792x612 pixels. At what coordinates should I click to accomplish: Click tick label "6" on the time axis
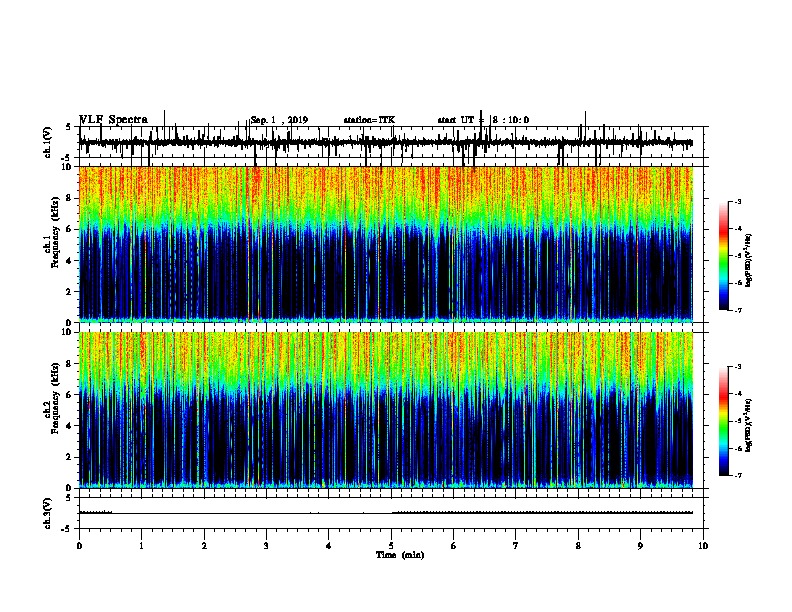pos(454,546)
